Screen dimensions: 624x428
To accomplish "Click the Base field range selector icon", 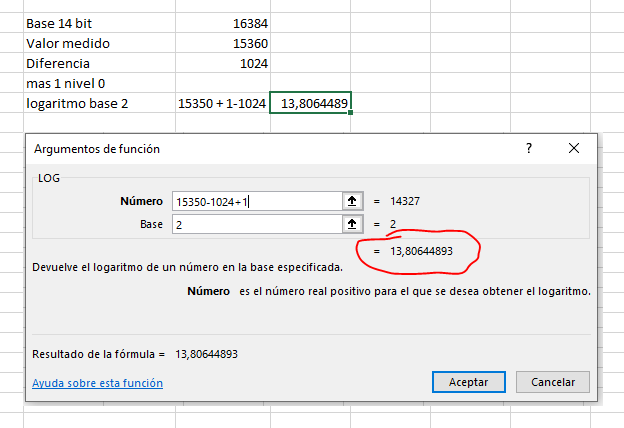I will [x=352, y=224].
